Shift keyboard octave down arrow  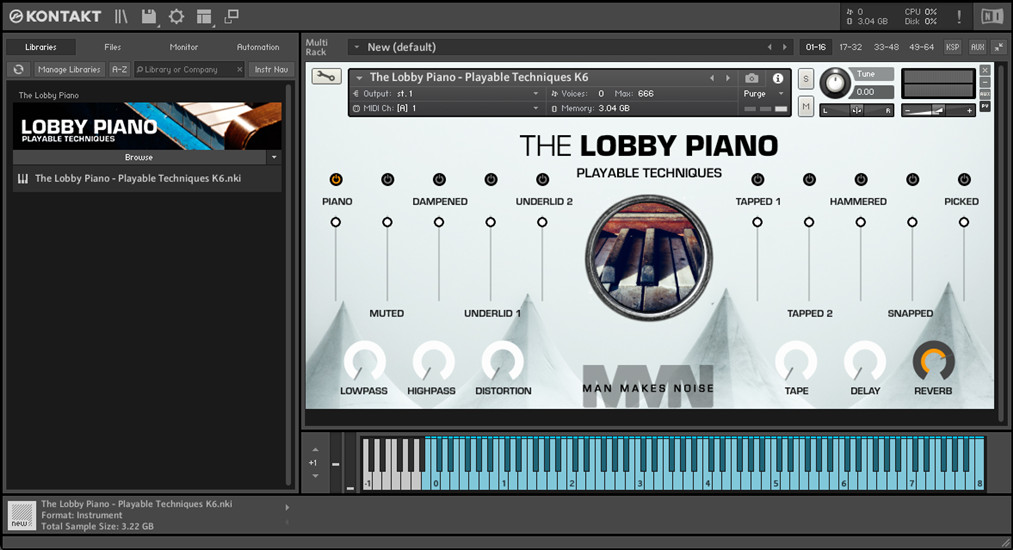[315, 476]
